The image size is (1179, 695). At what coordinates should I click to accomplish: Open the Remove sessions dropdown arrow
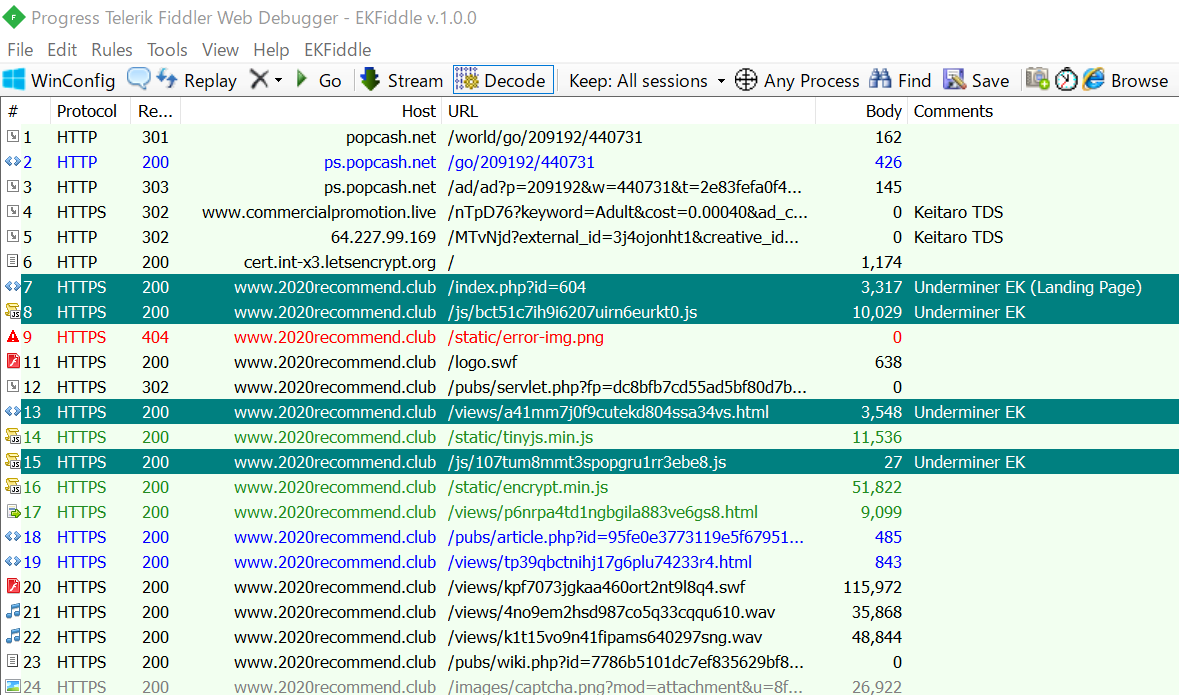pos(278,80)
